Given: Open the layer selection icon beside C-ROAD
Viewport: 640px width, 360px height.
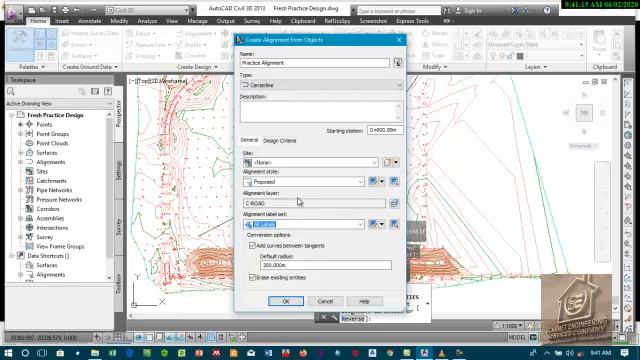Looking at the screenshot, I should [394, 203].
